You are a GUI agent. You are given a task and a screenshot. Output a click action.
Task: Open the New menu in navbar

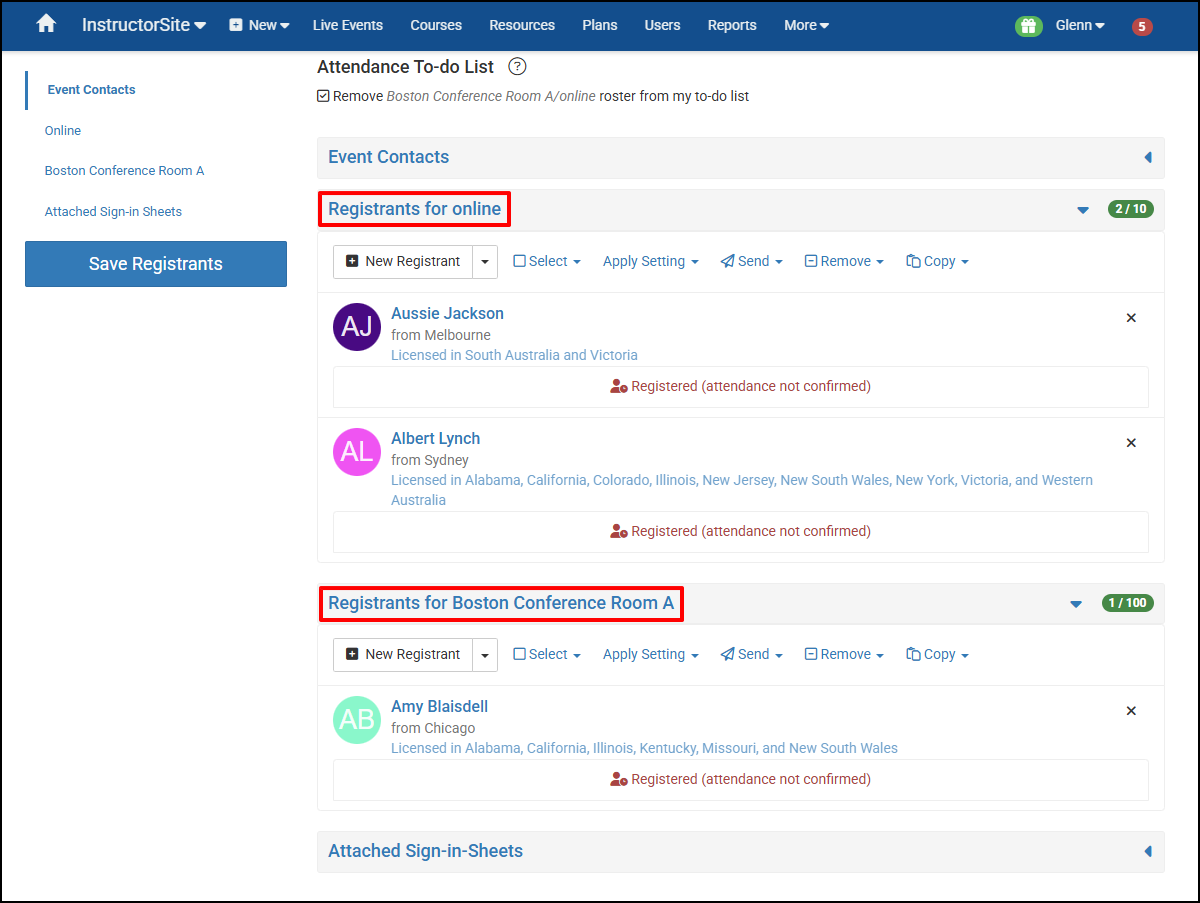(x=259, y=25)
